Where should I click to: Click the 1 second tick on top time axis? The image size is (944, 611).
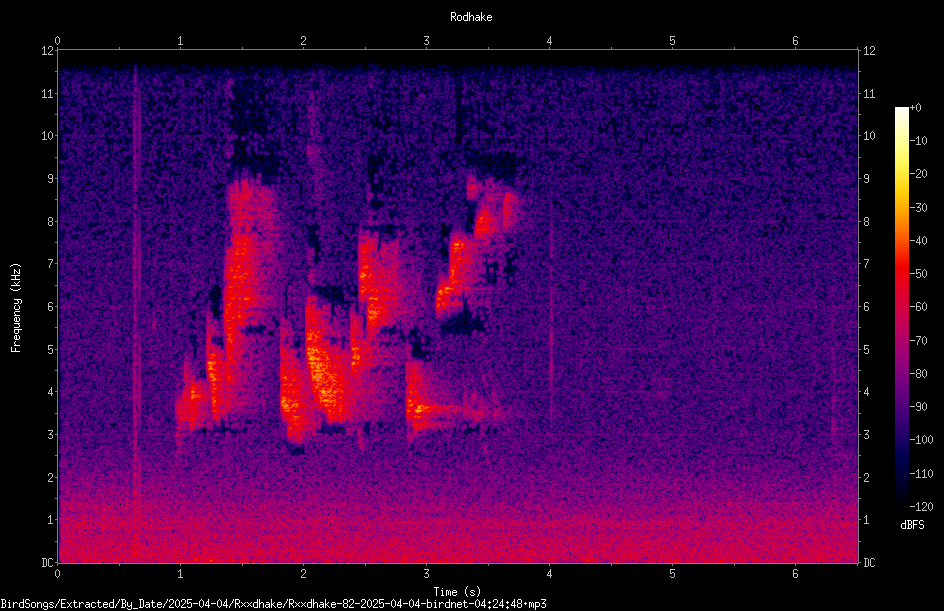point(180,41)
